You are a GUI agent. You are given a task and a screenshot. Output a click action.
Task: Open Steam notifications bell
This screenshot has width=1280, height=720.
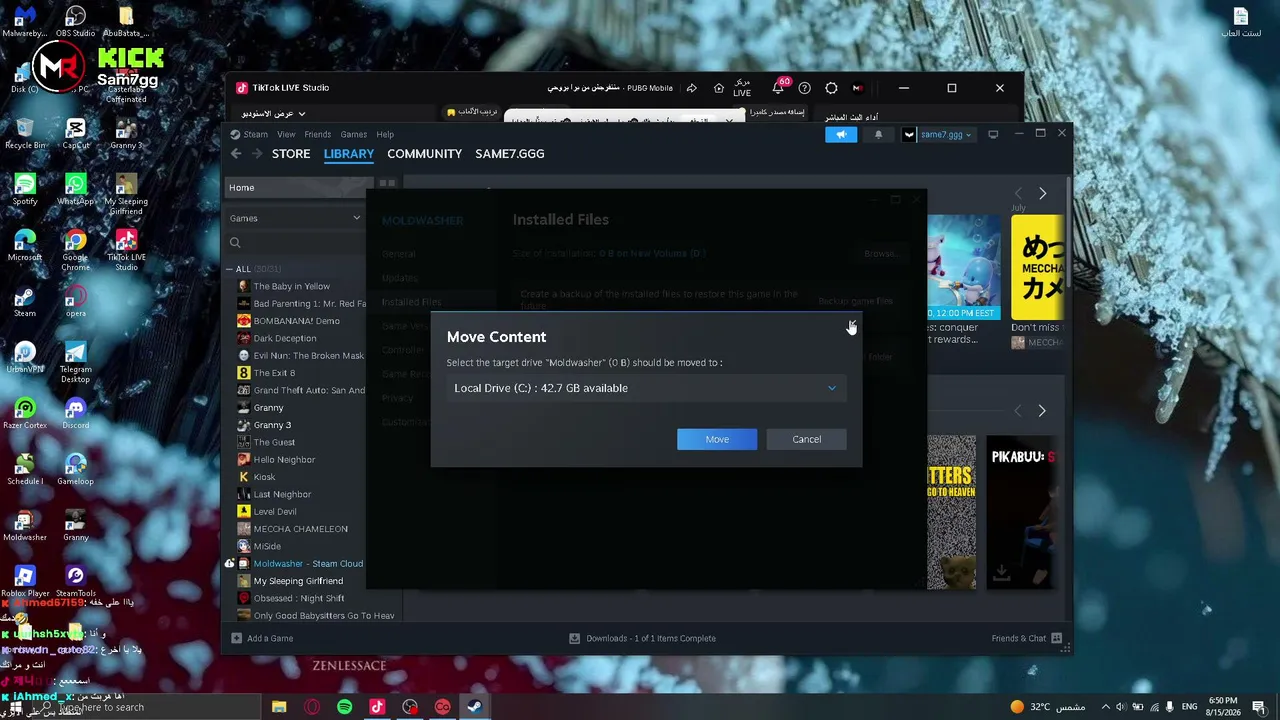(879, 134)
